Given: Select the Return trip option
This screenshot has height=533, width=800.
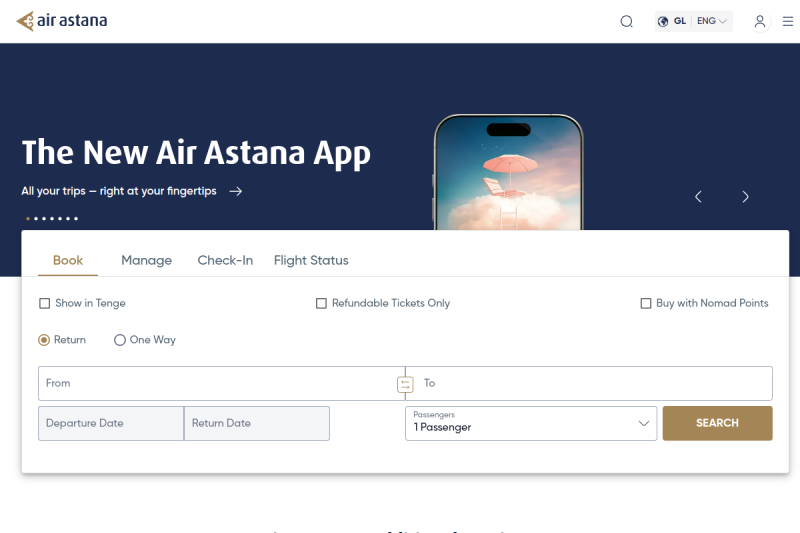Looking at the screenshot, I should [x=44, y=340].
